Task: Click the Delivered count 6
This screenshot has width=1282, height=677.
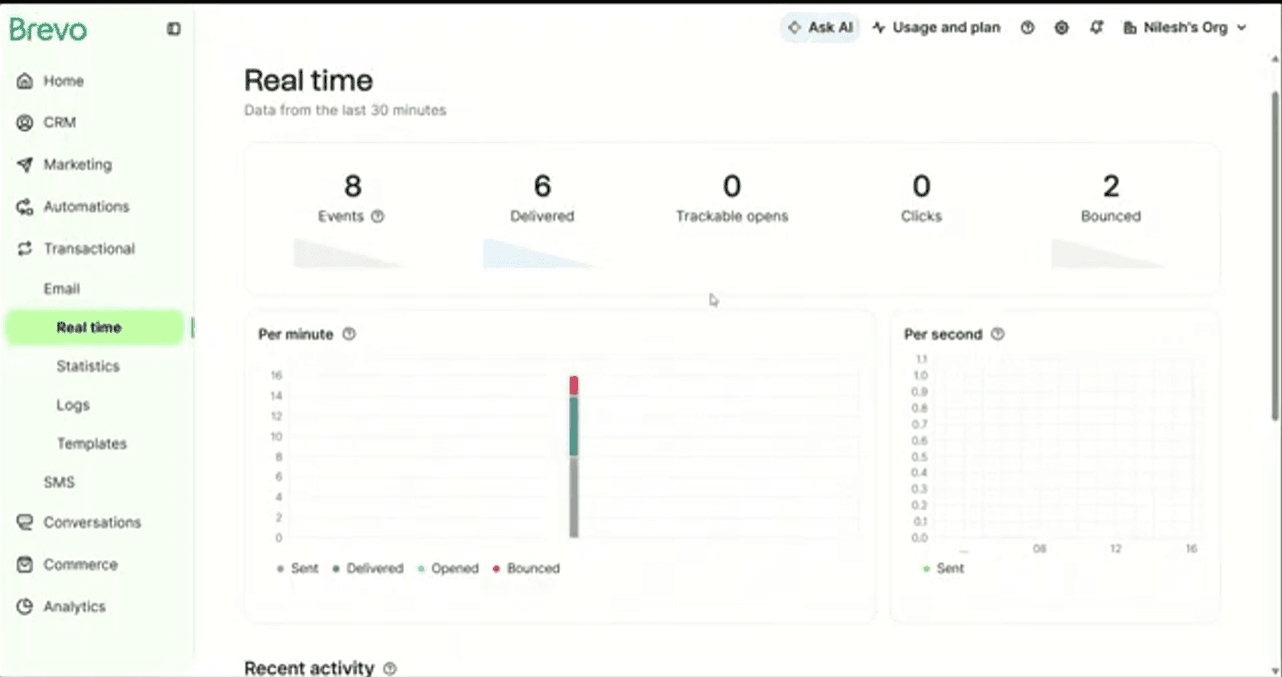Action: coord(542,186)
